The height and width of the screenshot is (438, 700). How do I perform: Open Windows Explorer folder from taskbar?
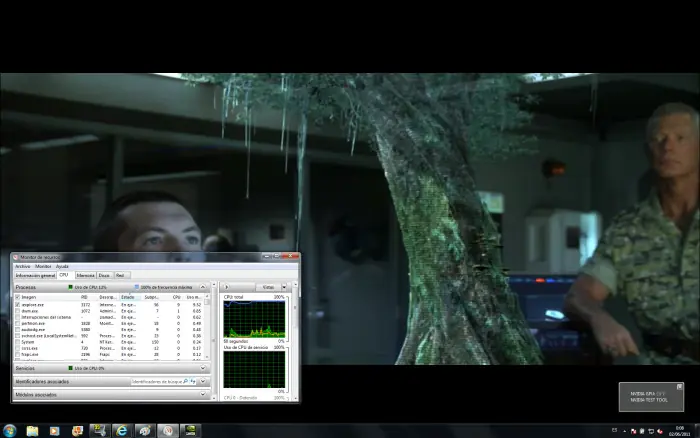point(32,431)
